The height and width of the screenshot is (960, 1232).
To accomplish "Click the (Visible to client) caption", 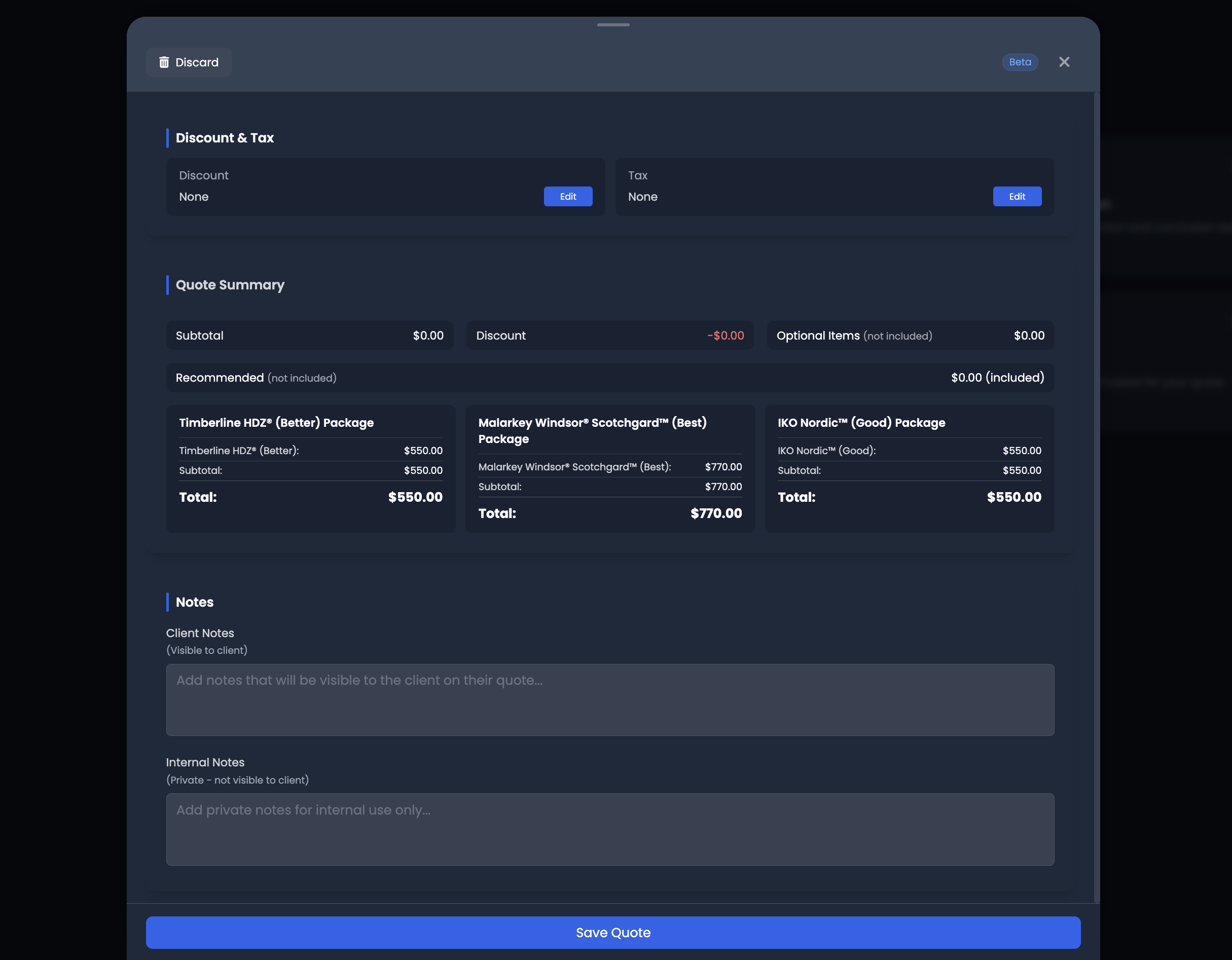I will coord(207,650).
